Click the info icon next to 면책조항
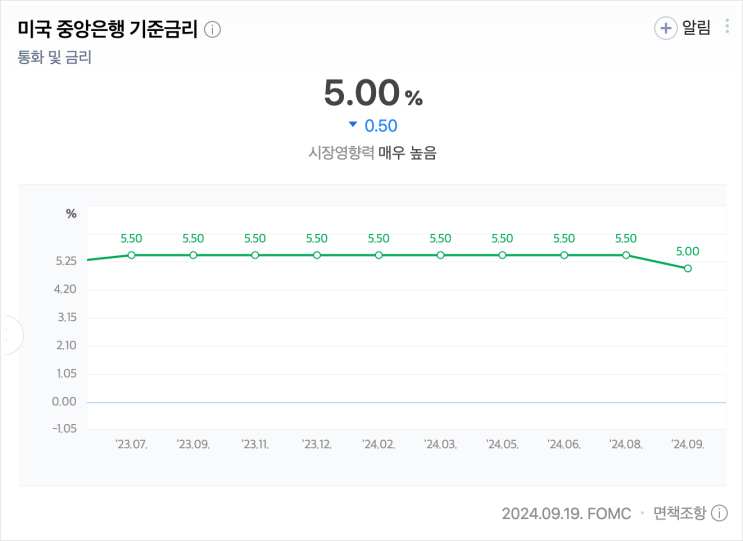743x541 pixels. click(719, 513)
